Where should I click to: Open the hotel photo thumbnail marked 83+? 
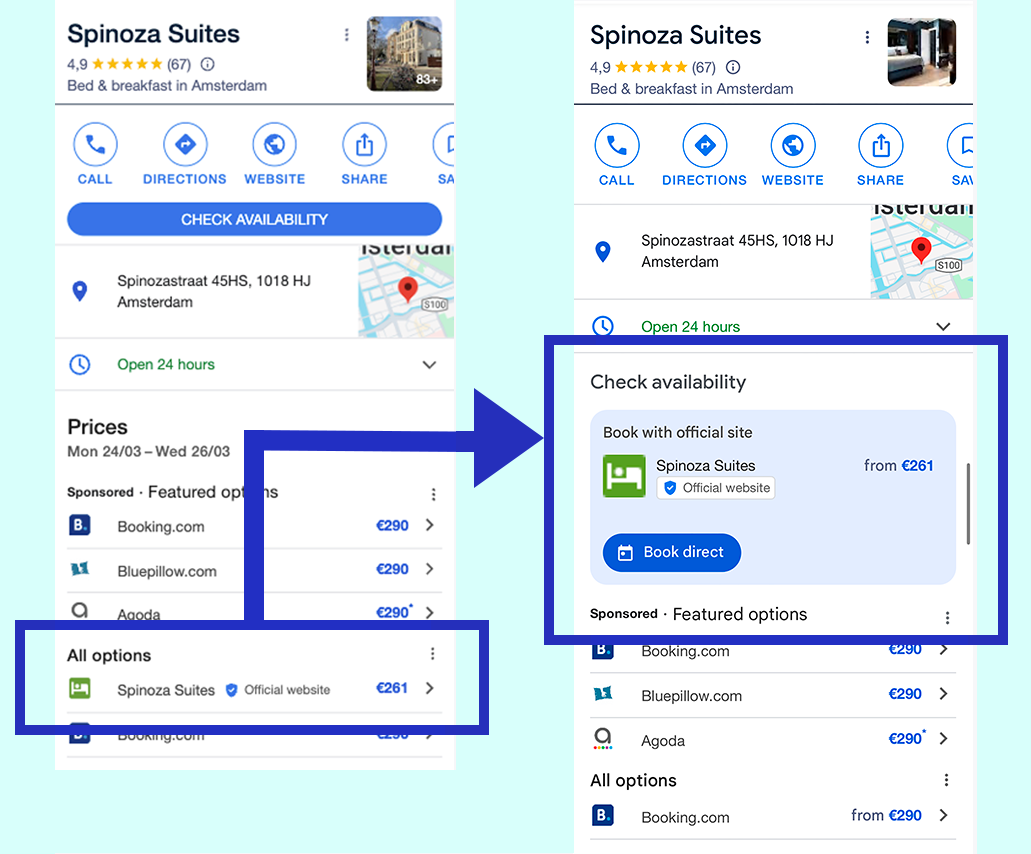point(404,54)
